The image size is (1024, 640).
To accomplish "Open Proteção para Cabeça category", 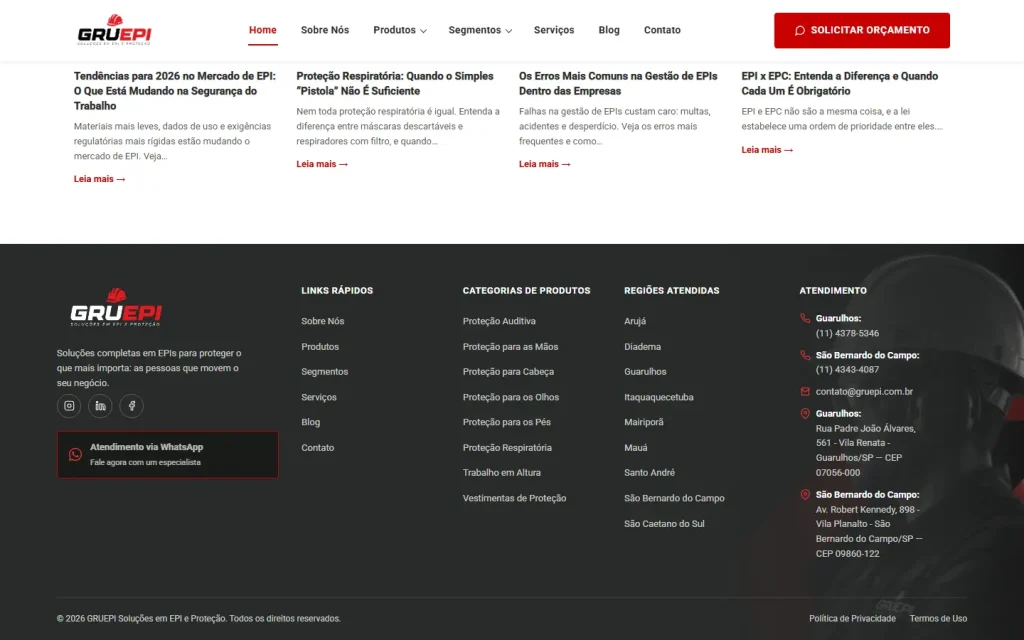I will click(508, 372).
